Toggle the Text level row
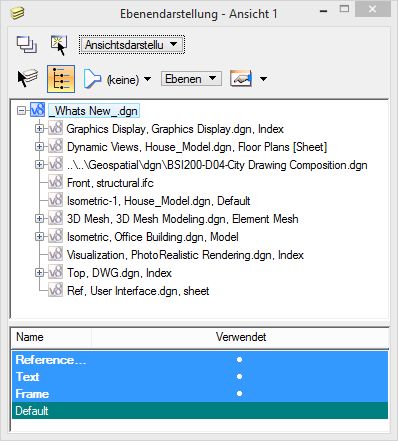This screenshot has width=398, height=441. point(200,377)
